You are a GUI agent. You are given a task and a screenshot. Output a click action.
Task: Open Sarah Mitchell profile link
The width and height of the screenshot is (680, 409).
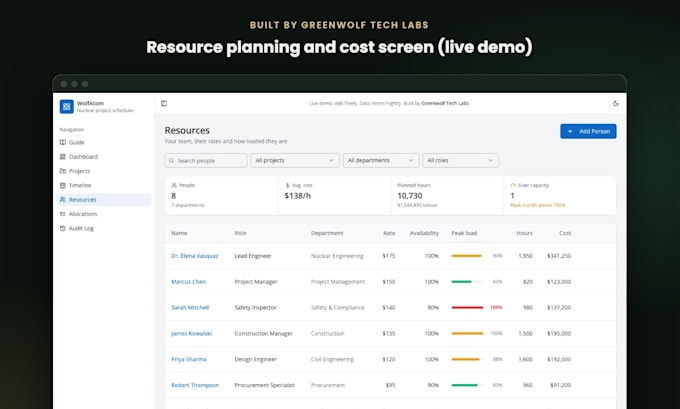pyautogui.click(x=190, y=308)
